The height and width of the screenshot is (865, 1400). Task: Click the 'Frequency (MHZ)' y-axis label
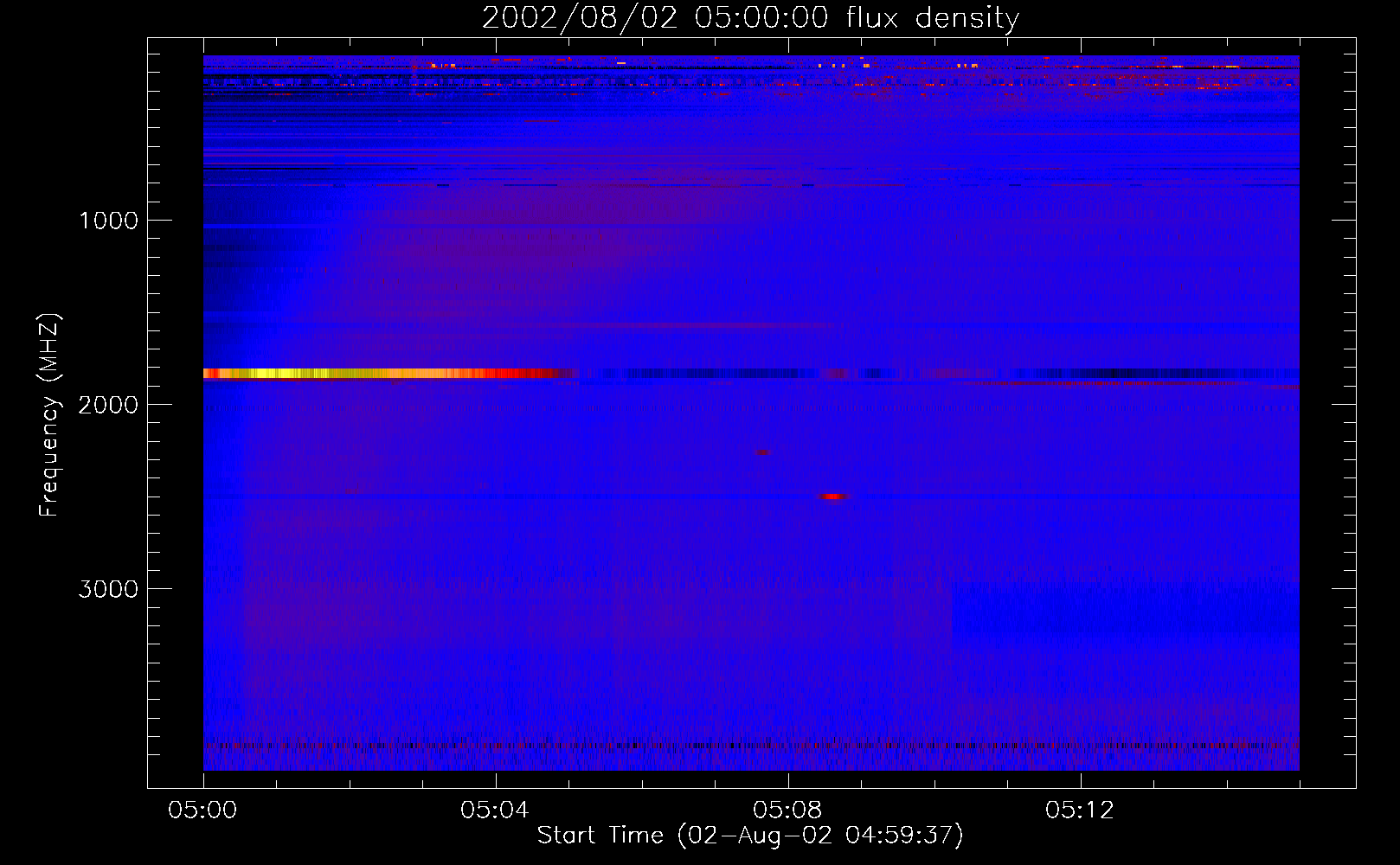[x=49, y=415]
